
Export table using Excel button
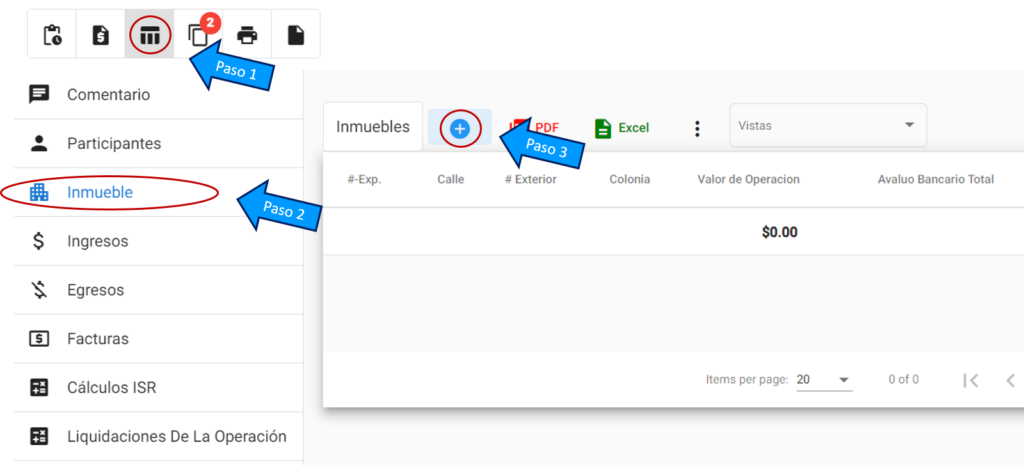click(622, 128)
